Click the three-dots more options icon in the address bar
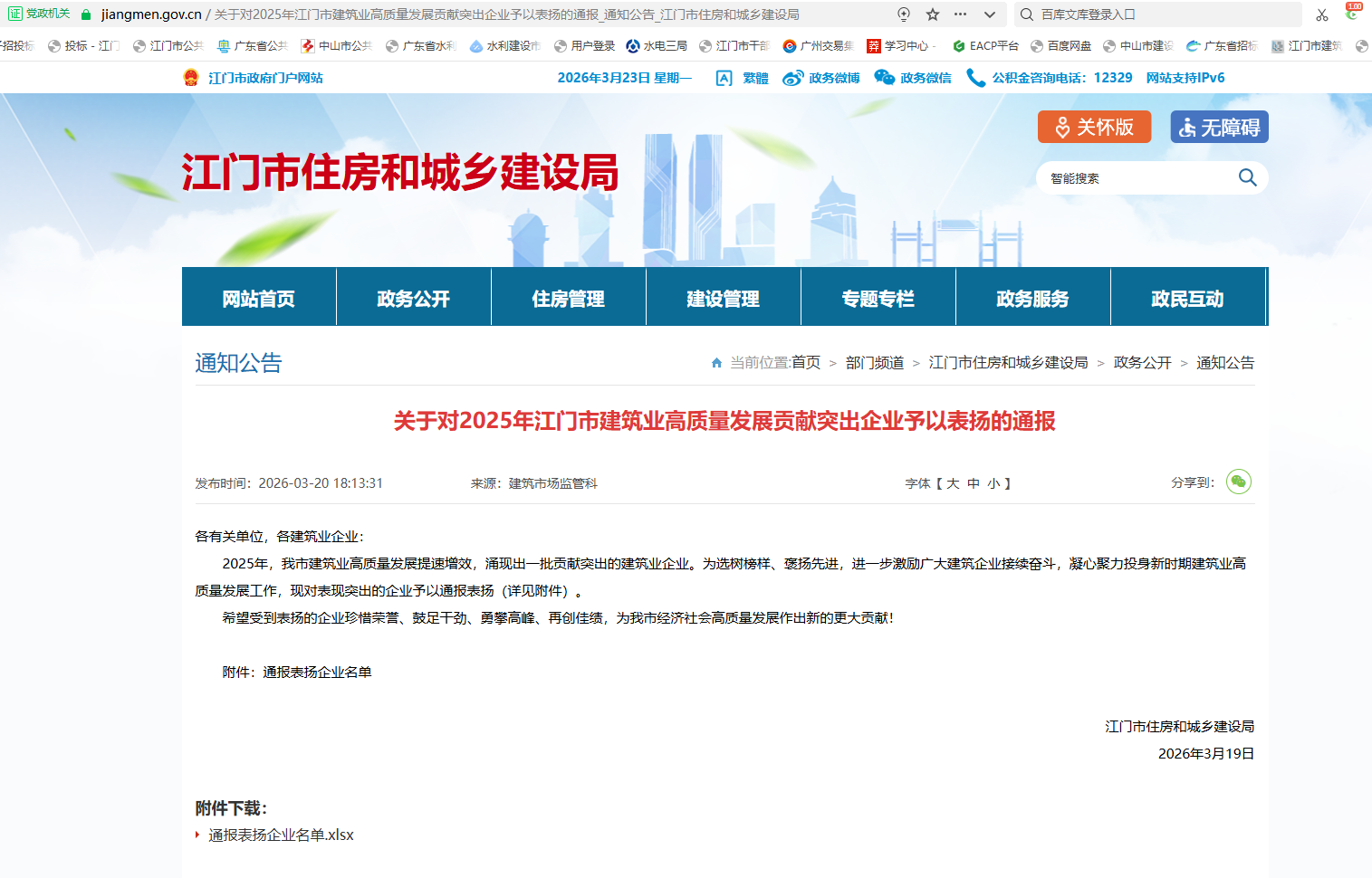 coord(961,14)
